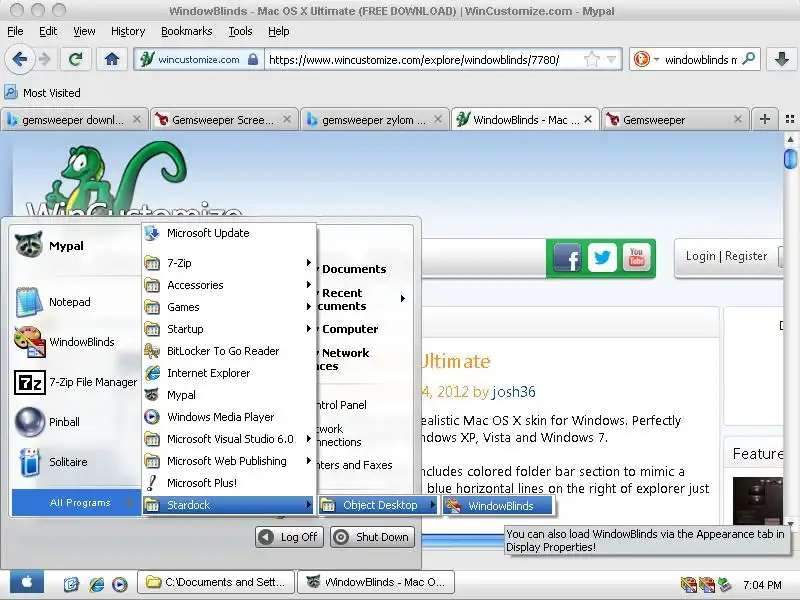This screenshot has height=600, width=800.
Task: Launch WindowBlinds from Object Desktop submenu
Action: point(498,506)
